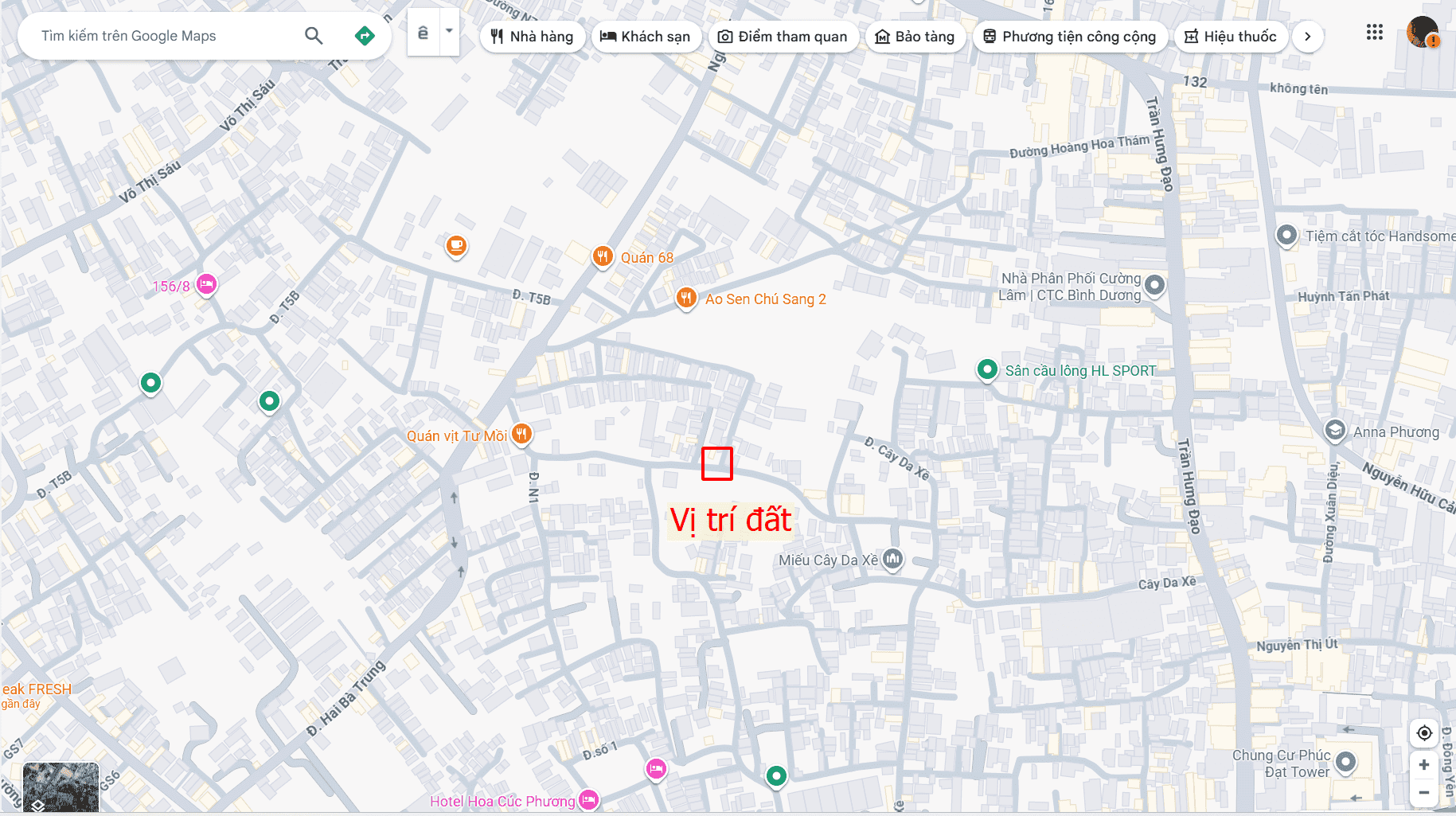
Task: Open the Miếu Cây Da Xè landmark pin
Action: [x=893, y=559]
